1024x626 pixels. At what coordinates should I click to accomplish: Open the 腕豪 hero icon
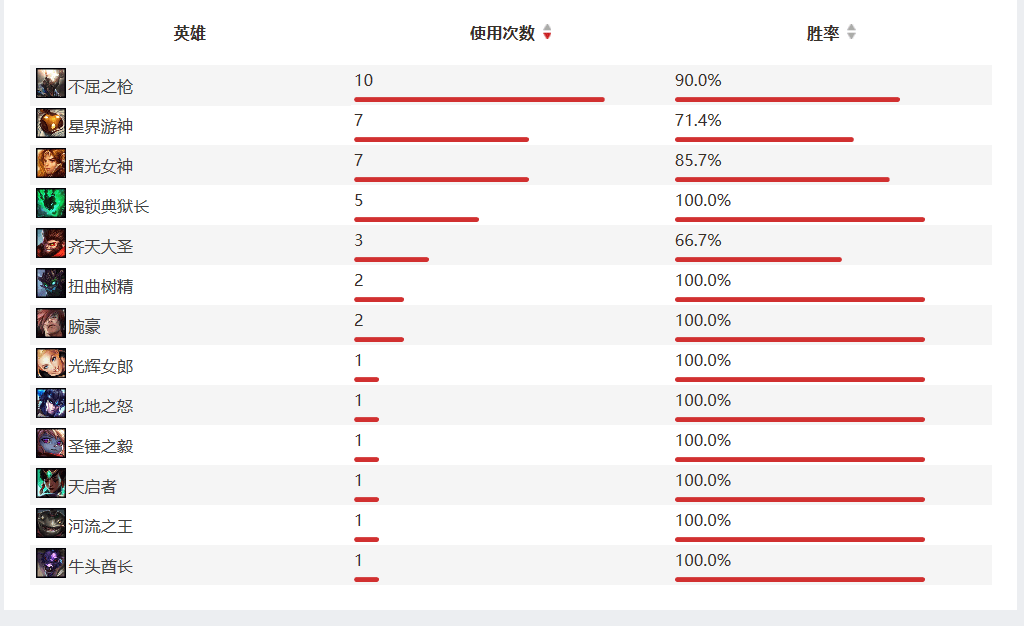pyautogui.click(x=51, y=323)
